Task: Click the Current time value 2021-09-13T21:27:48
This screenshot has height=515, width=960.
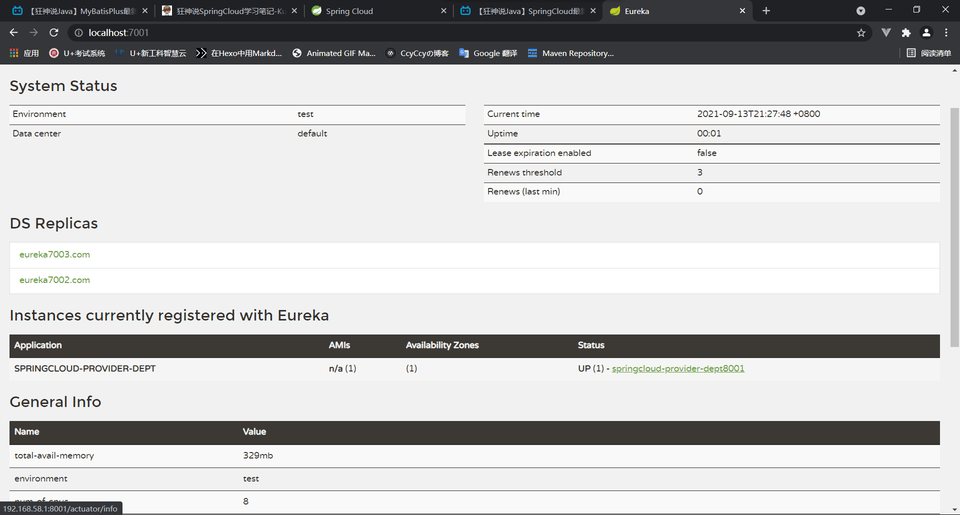Action: click(758, 114)
